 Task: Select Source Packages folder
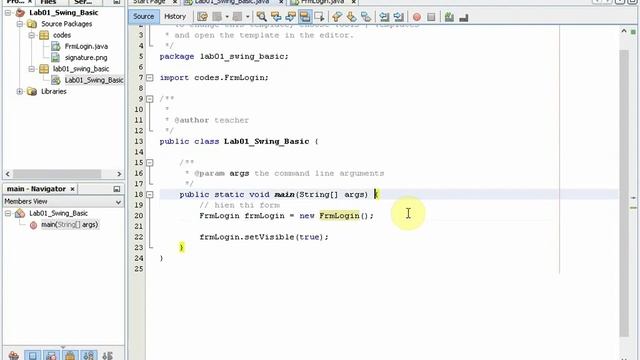click(67, 24)
